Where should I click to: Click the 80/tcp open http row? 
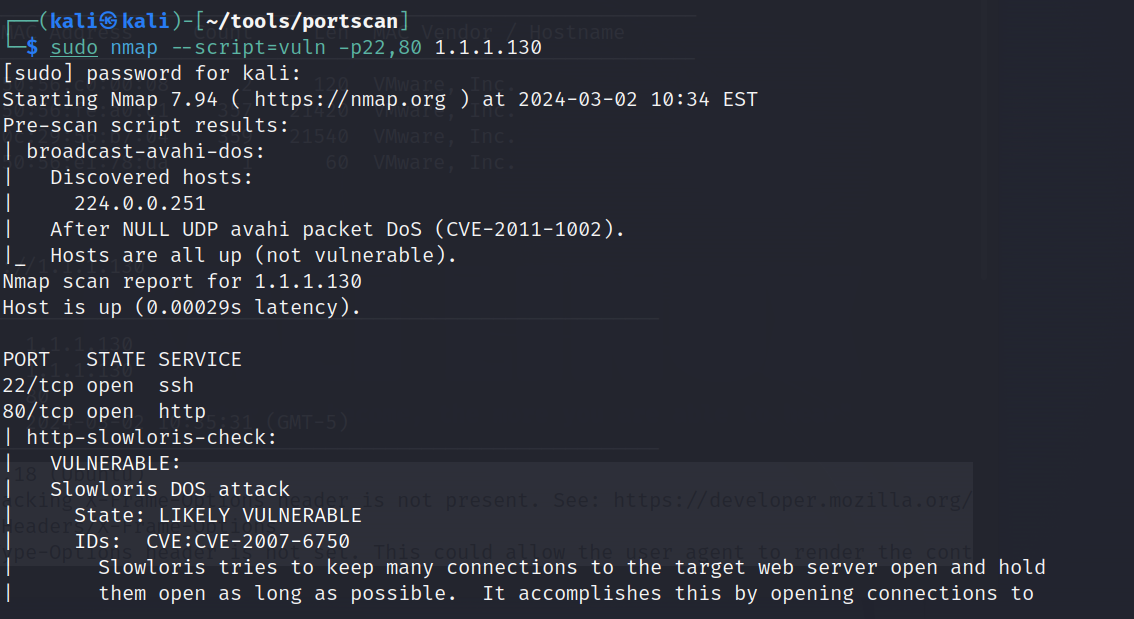[x=104, y=412]
